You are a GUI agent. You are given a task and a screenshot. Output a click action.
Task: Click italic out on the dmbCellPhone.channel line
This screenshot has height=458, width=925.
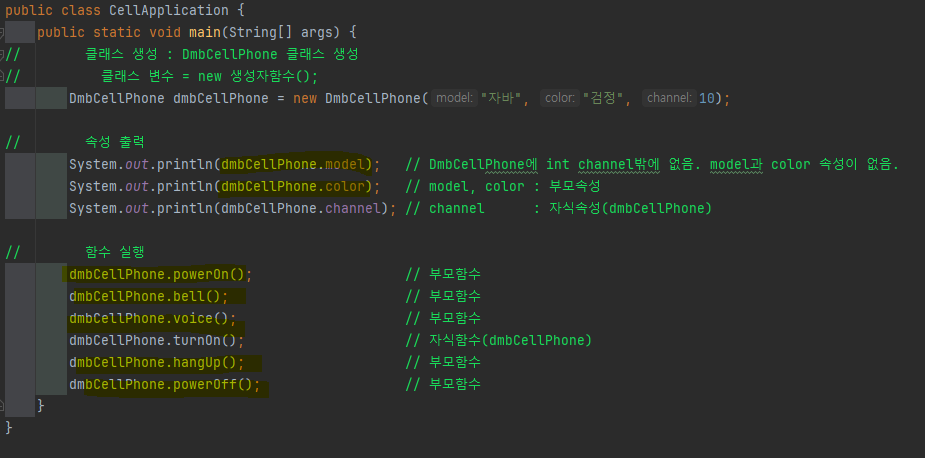[x=137, y=208]
